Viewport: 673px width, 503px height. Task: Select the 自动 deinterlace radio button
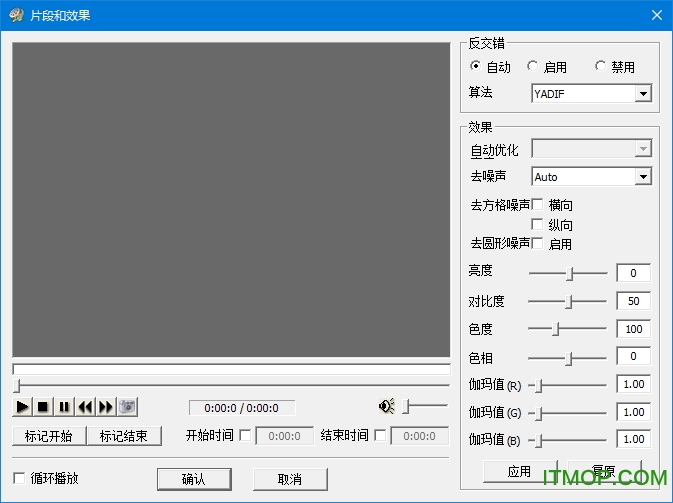475,66
